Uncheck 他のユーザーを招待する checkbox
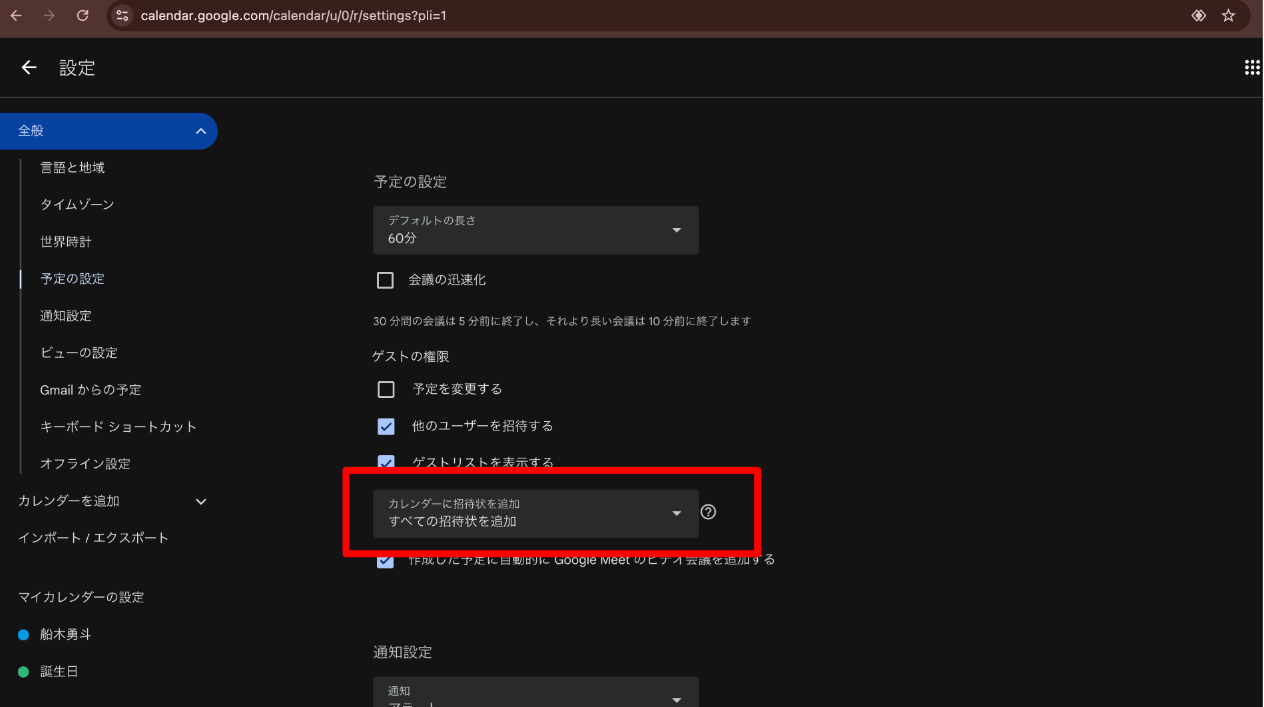 coord(386,426)
